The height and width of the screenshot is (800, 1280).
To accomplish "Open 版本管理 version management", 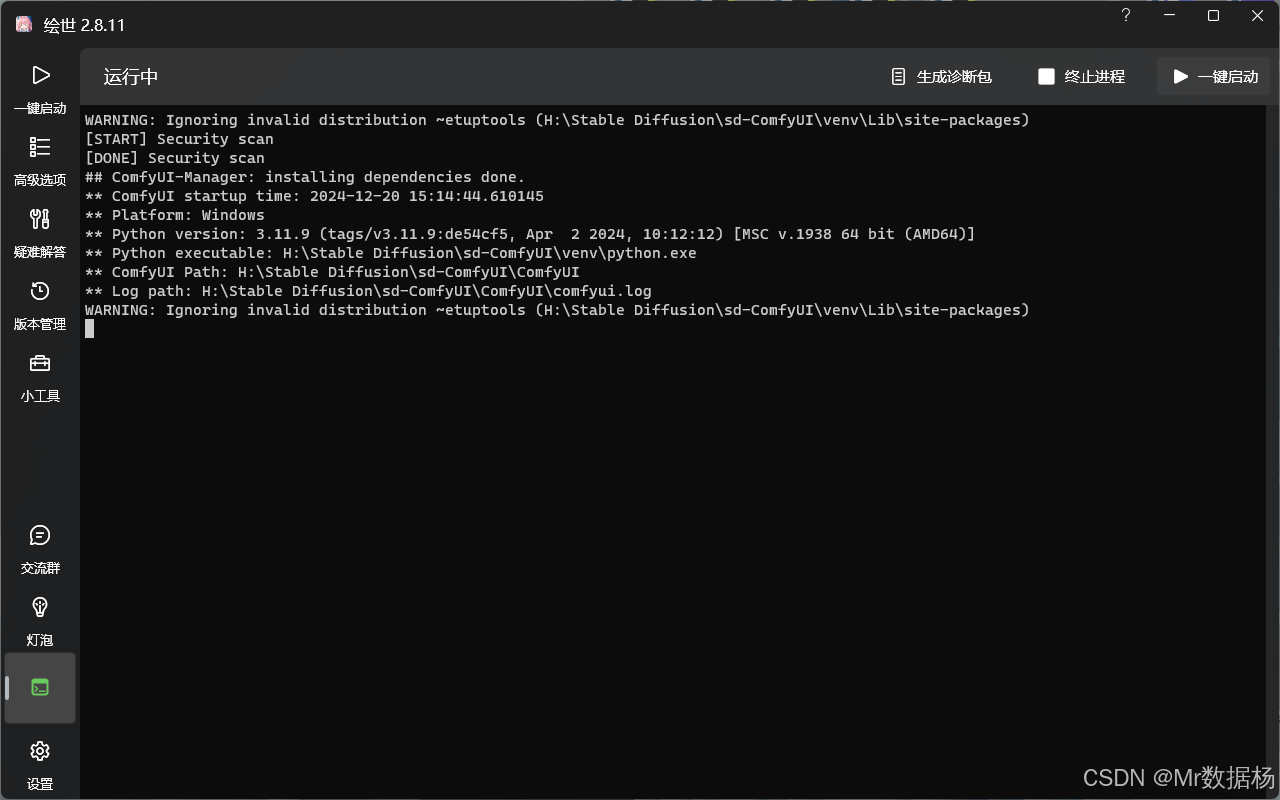I will 40,305.
